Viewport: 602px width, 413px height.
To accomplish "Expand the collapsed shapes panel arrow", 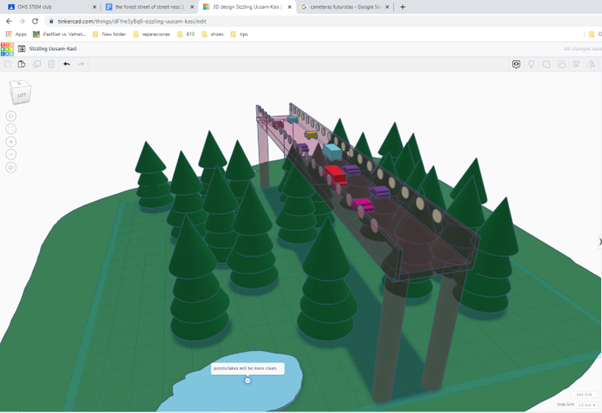I will pos(600,242).
